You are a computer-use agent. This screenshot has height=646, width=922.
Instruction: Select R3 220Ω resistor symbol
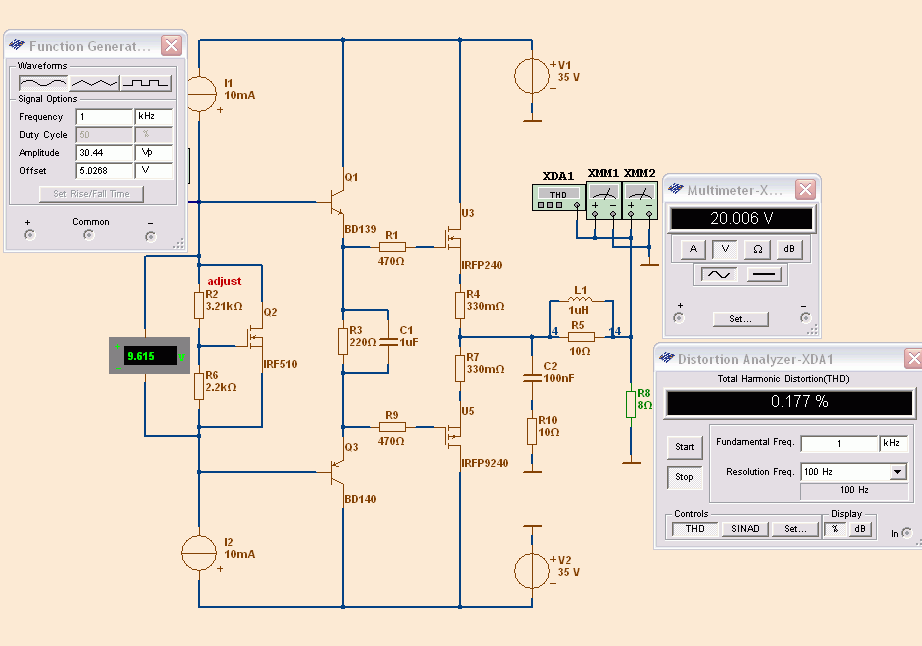click(x=343, y=342)
